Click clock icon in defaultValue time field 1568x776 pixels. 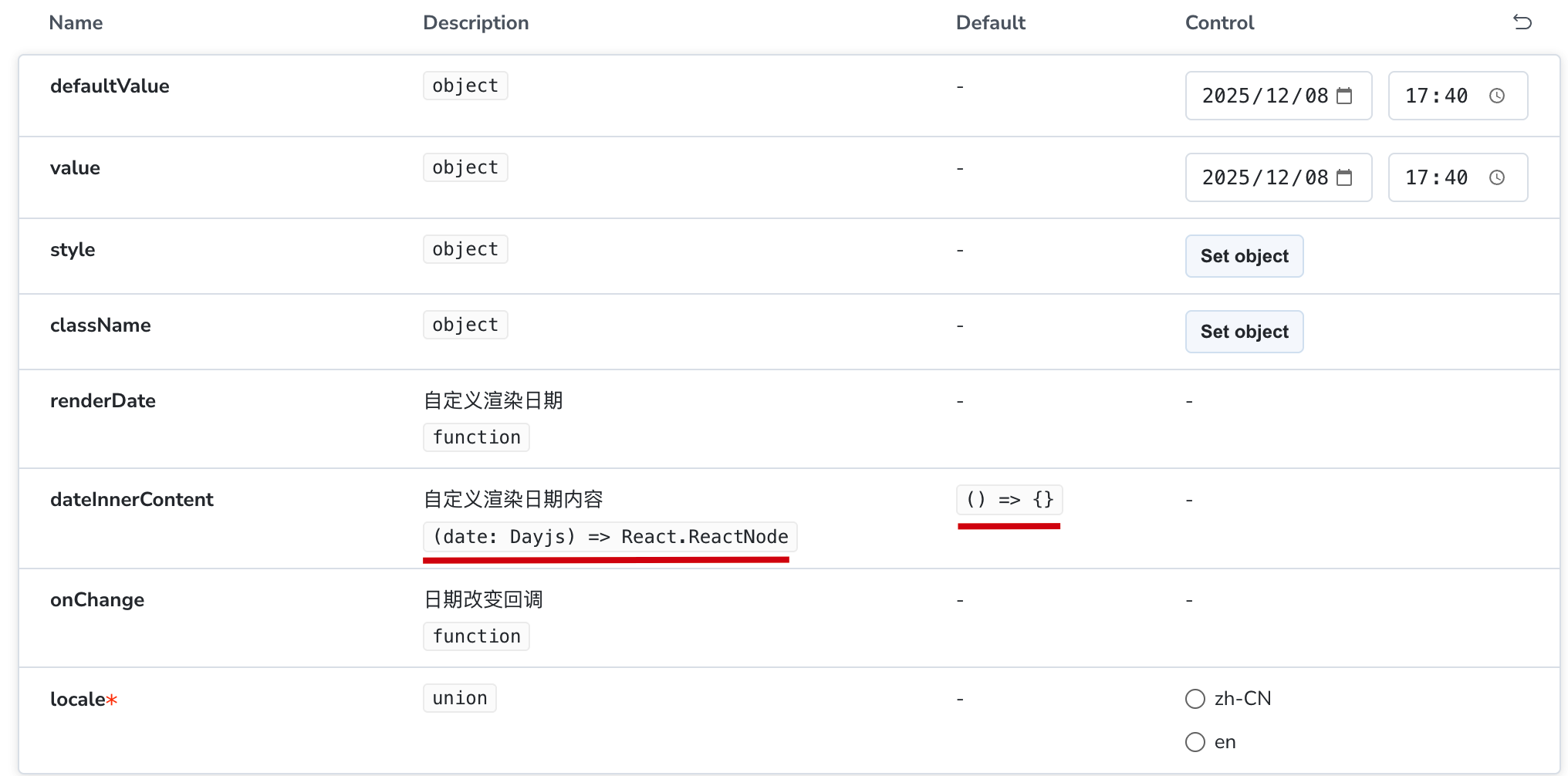click(x=1497, y=96)
